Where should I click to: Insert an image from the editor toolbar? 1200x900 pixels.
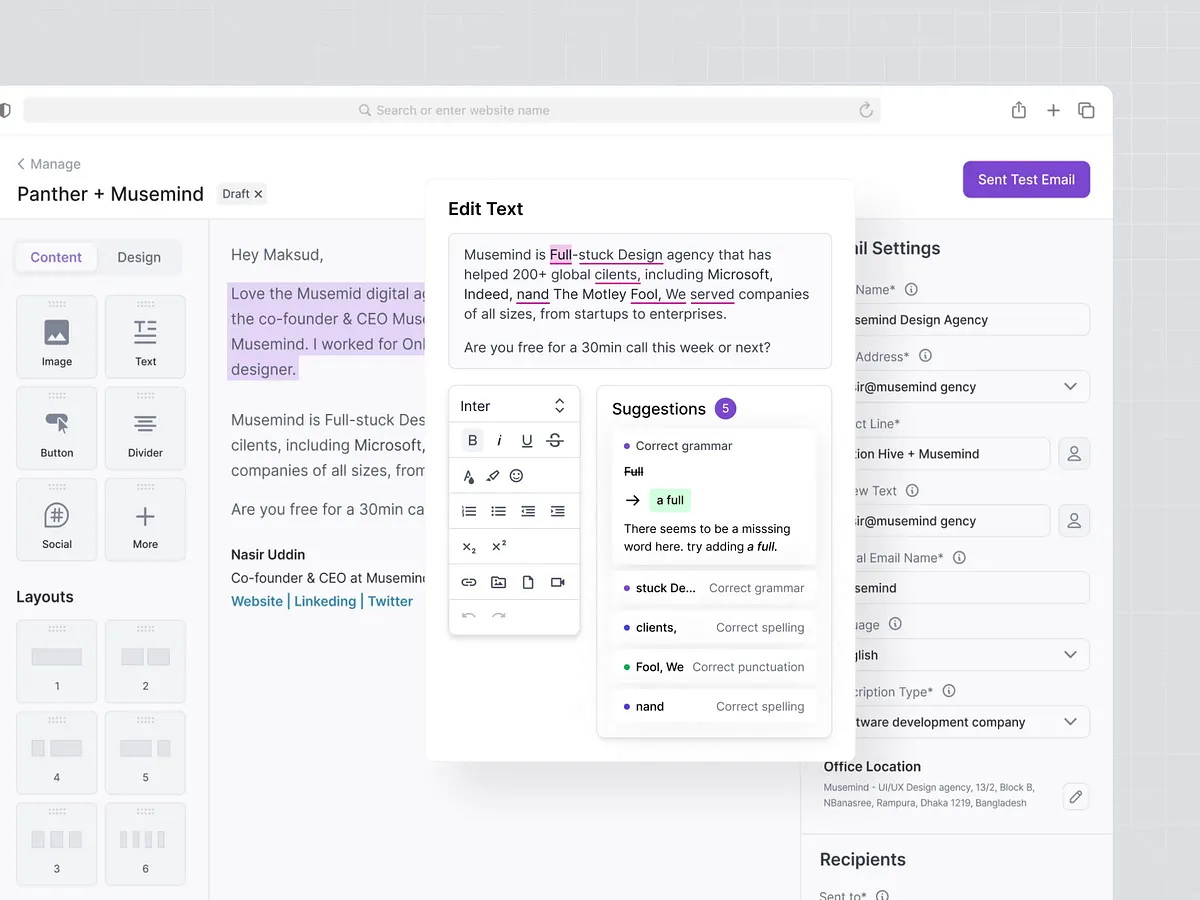(x=499, y=582)
